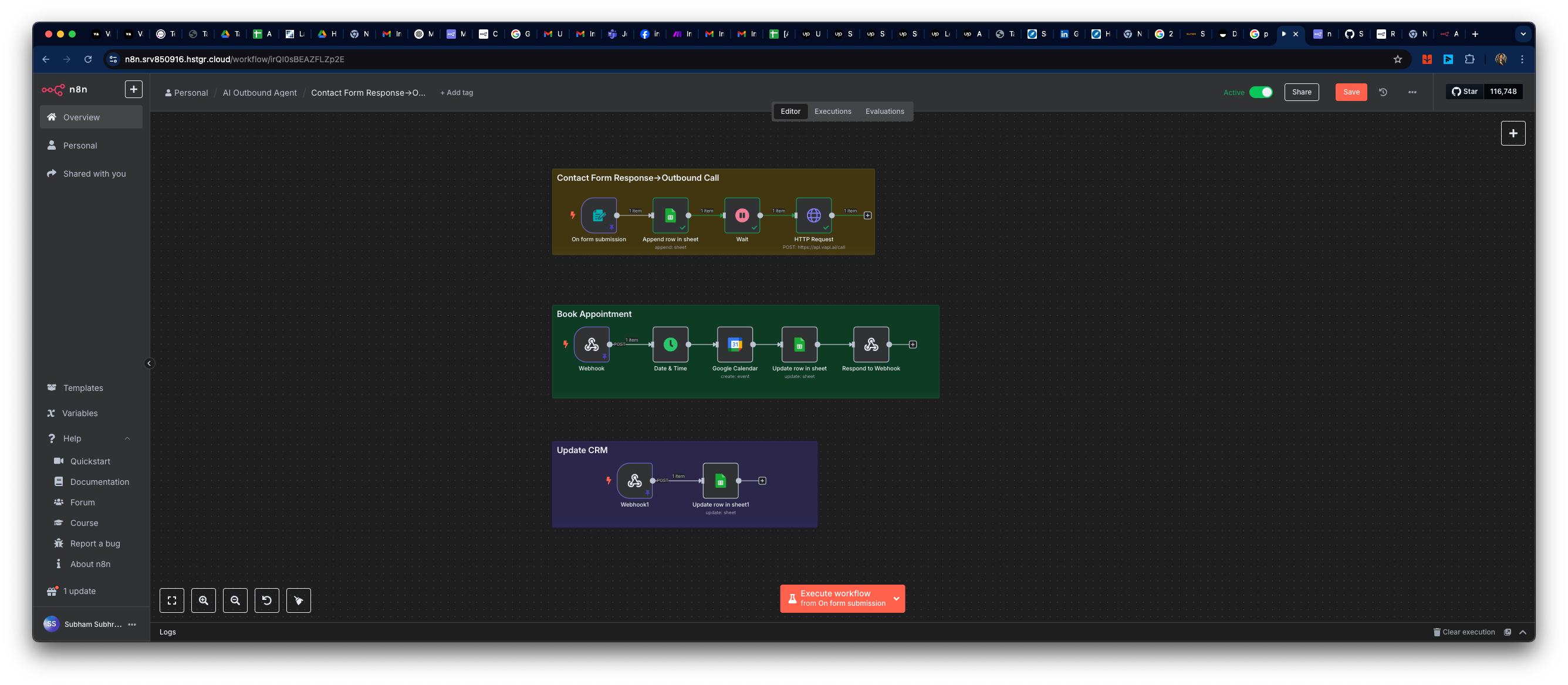
Task: Add a node after HTTP Request
Action: [x=867, y=215]
